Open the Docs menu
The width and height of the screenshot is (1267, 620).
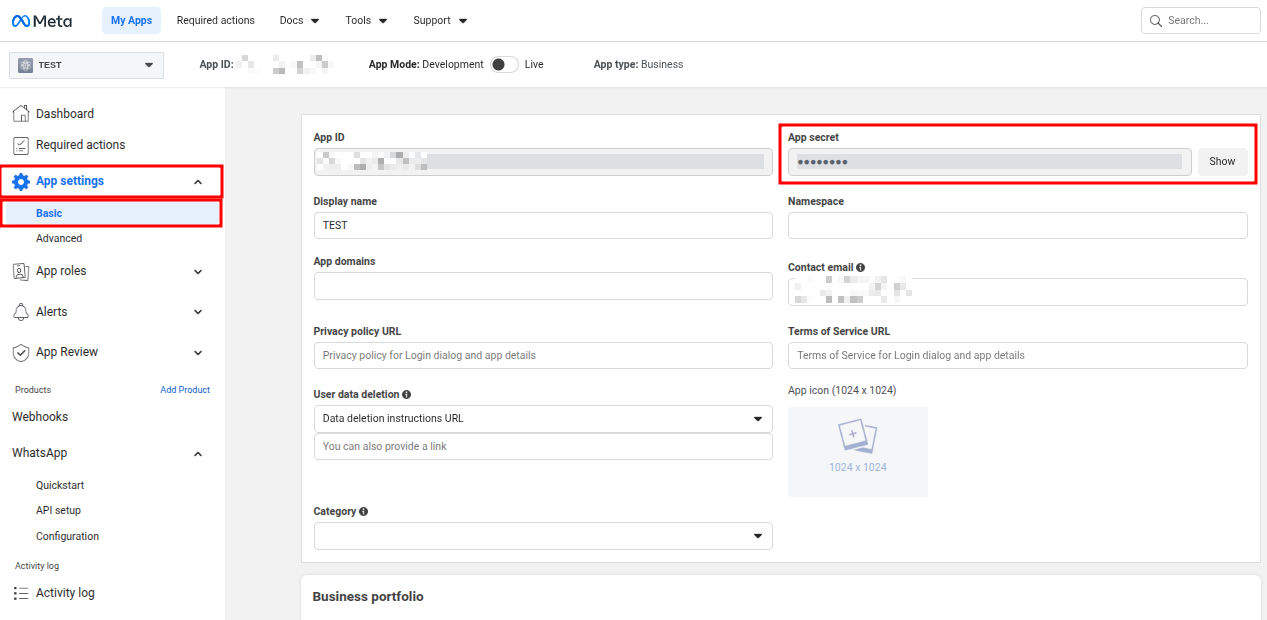click(299, 20)
